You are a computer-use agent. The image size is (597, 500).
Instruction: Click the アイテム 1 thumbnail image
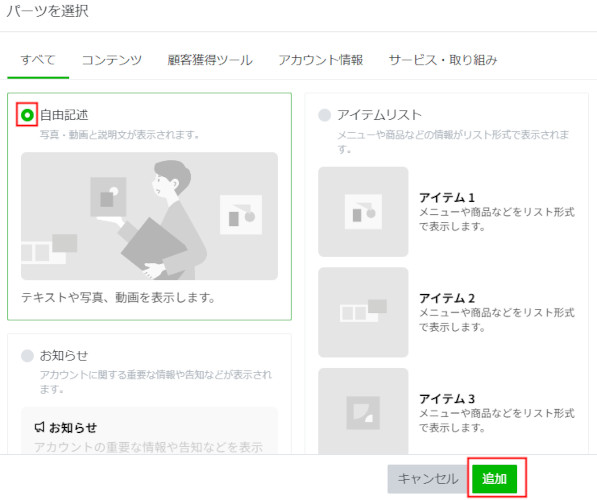[x=363, y=211]
